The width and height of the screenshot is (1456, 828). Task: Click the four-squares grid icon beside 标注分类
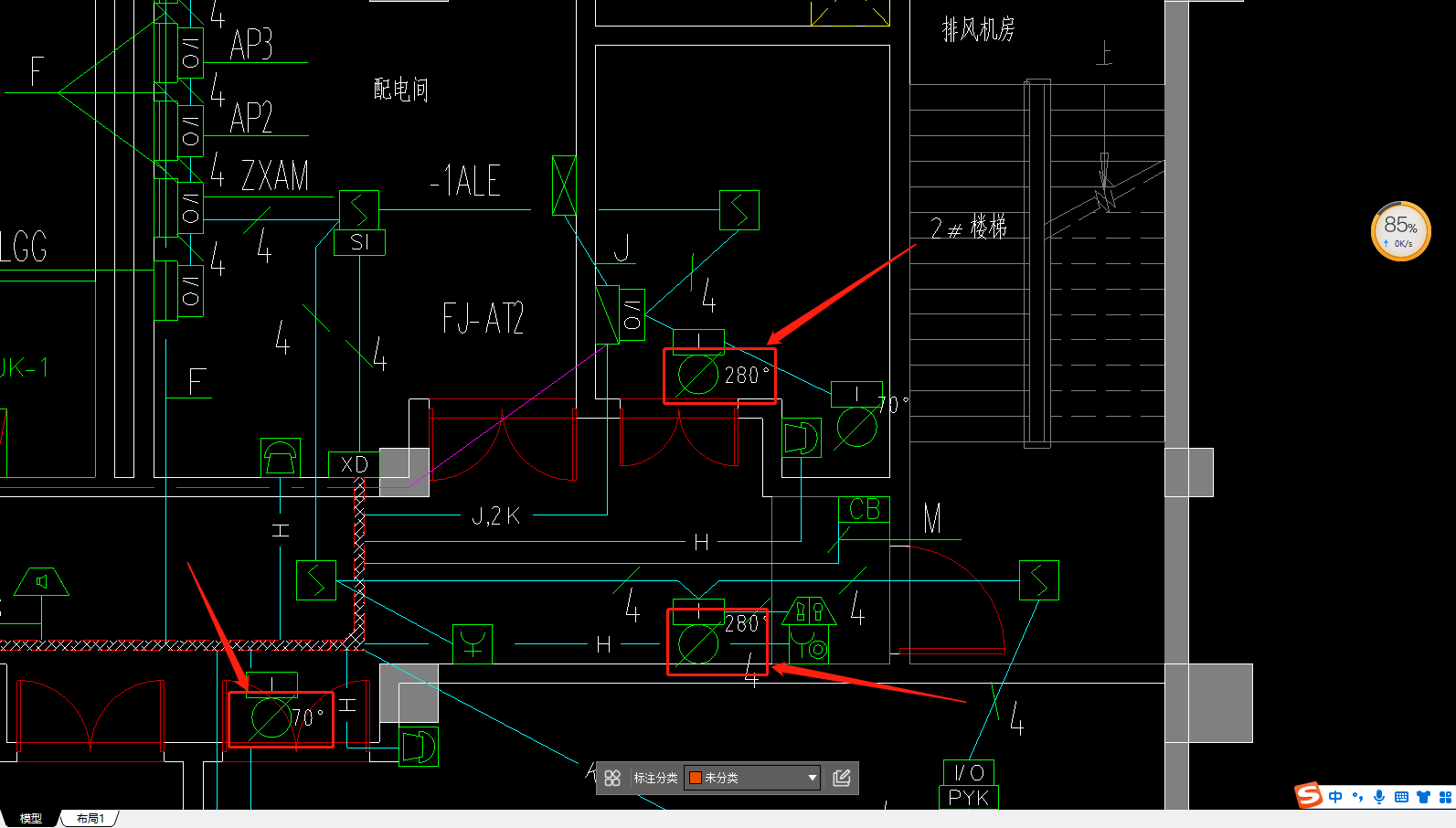coord(612,778)
